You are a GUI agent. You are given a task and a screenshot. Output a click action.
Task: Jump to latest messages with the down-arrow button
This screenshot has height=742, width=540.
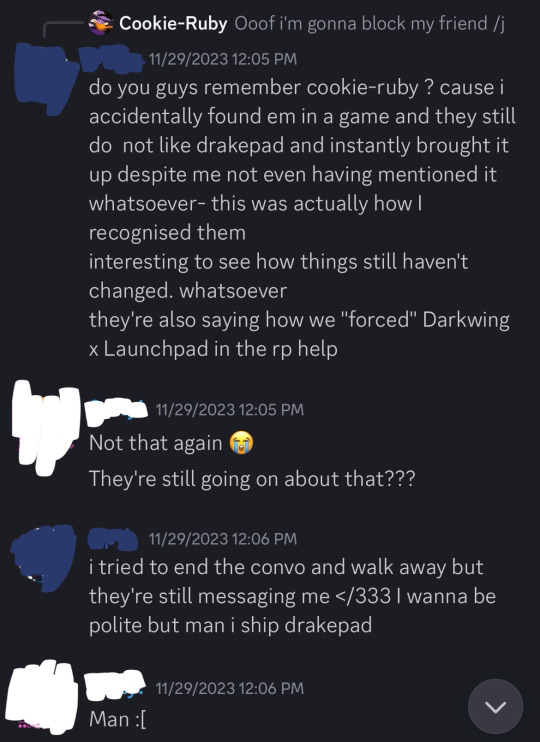pos(495,706)
